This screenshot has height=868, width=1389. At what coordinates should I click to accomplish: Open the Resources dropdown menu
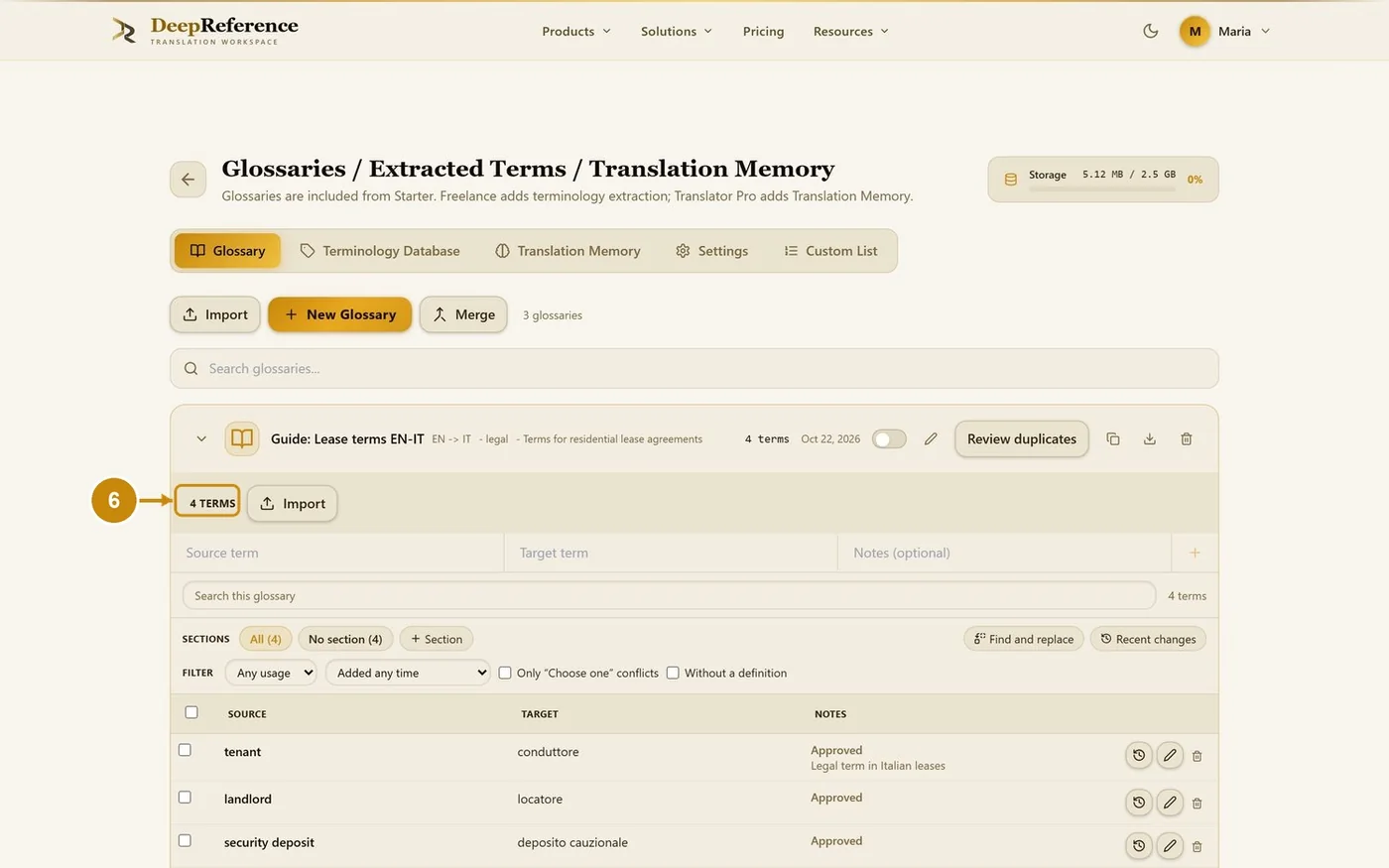[850, 31]
